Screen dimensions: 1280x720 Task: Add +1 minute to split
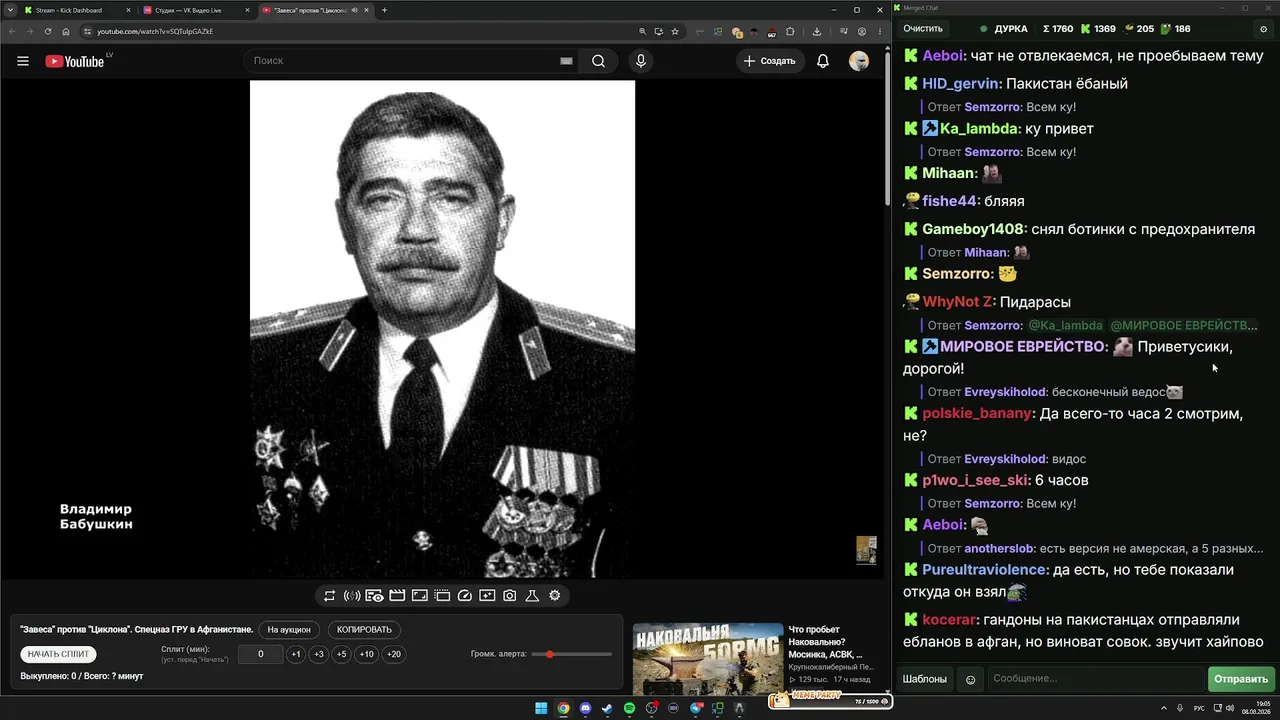point(296,655)
